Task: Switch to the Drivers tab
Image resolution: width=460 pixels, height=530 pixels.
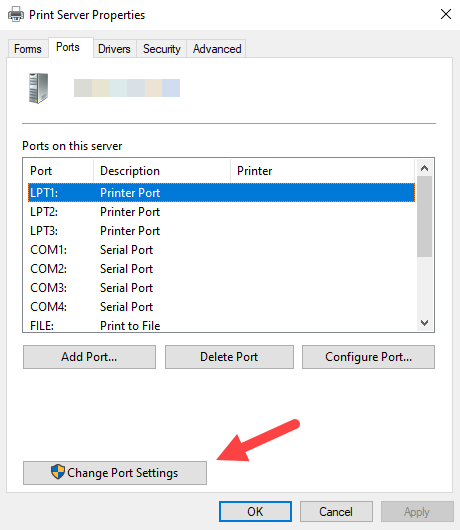Action: pyautogui.click(x=114, y=49)
